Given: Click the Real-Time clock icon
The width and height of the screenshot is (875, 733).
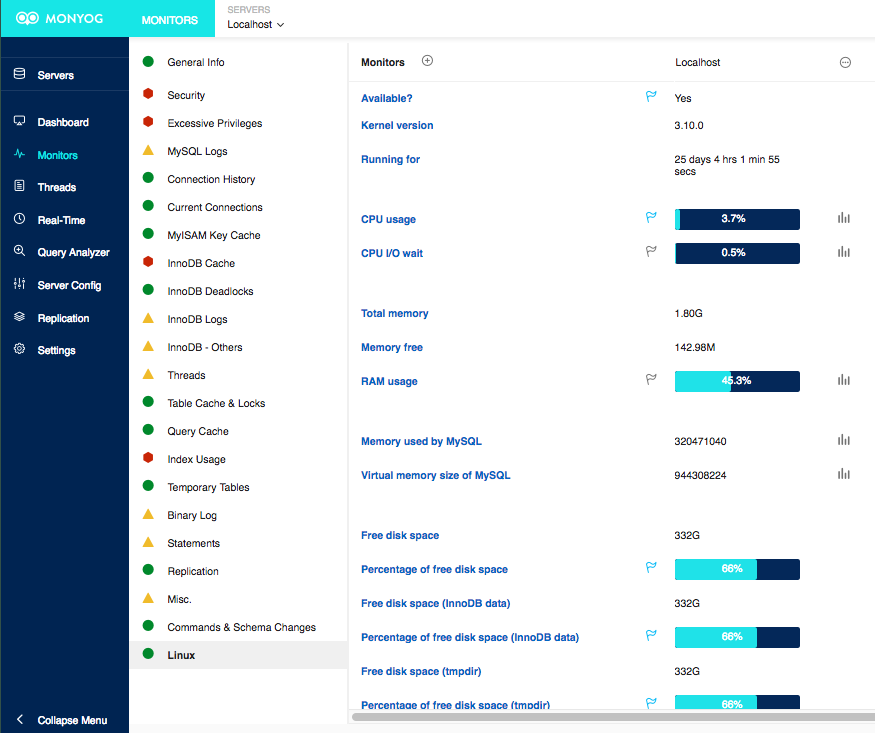Looking at the screenshot, I should point(20,219).
